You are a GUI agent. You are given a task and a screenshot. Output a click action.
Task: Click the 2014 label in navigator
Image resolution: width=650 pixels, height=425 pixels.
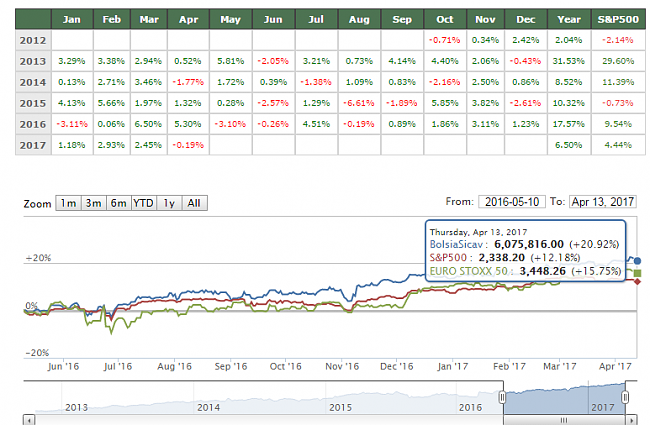click(x=209, y=408)
